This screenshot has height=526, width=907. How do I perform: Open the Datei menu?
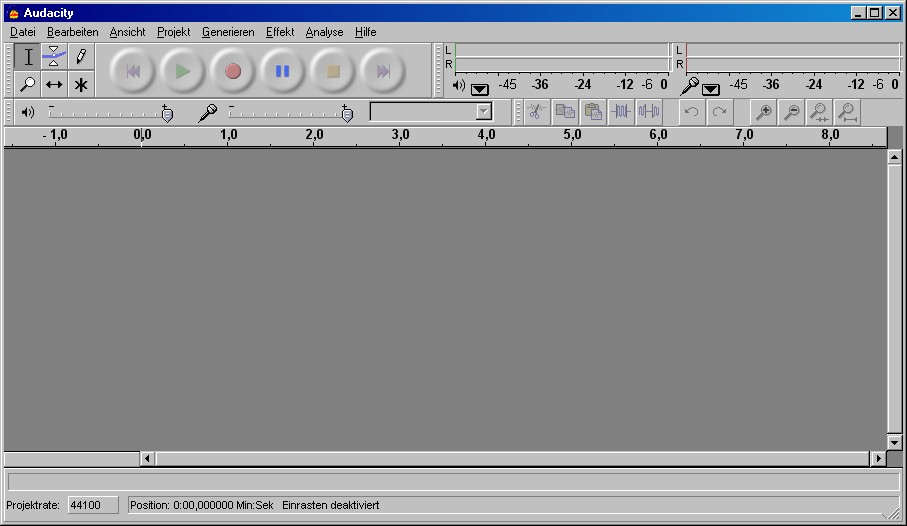[23, 32]
